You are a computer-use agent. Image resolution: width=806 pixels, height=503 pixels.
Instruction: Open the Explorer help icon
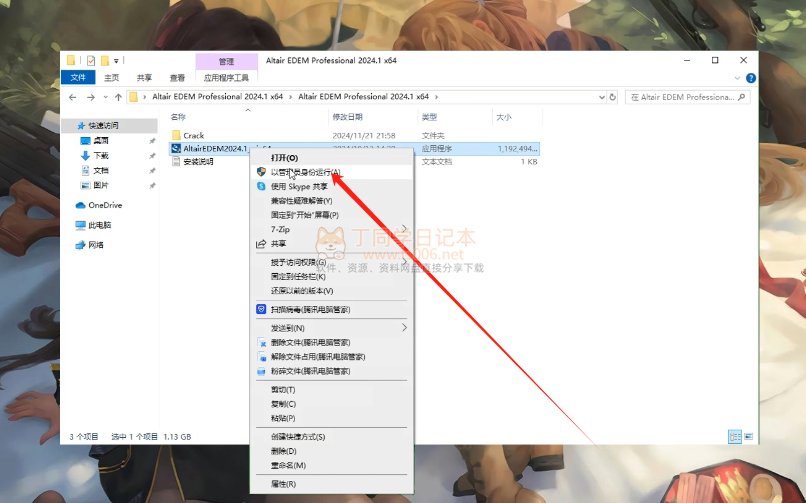(x=750, y=78)
